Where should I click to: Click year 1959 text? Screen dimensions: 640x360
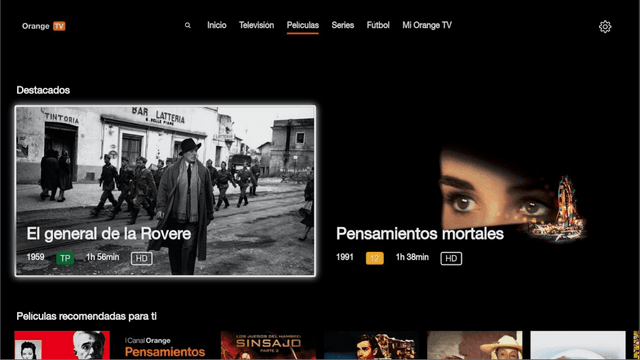click(x=35, y=257)
